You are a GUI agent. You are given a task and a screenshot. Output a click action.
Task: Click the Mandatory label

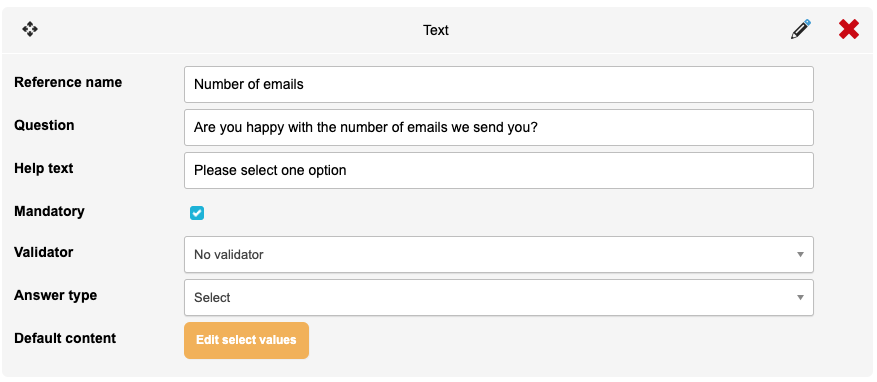49,211
